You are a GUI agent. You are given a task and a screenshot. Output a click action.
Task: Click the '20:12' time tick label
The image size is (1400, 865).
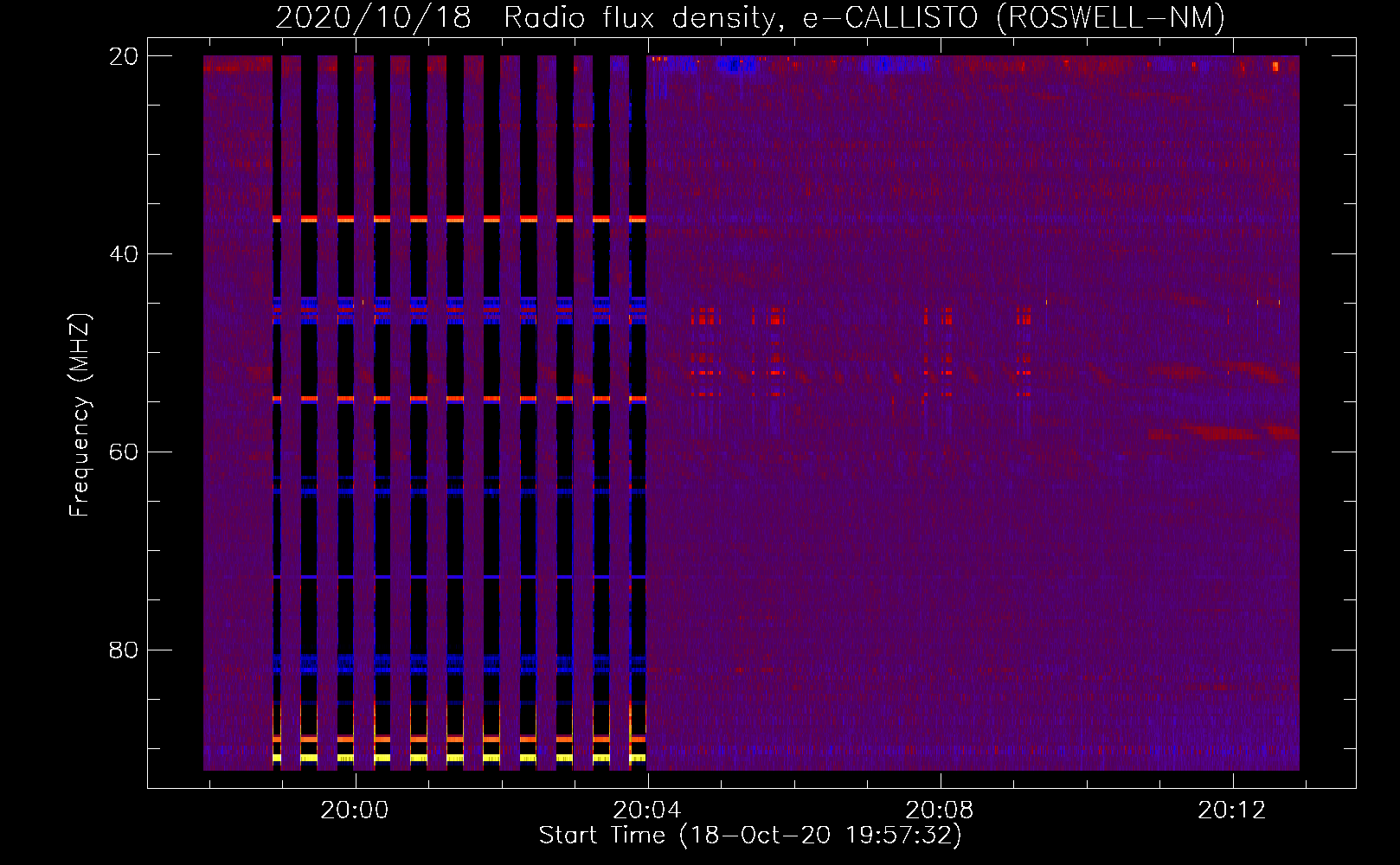coord(1232,811)
